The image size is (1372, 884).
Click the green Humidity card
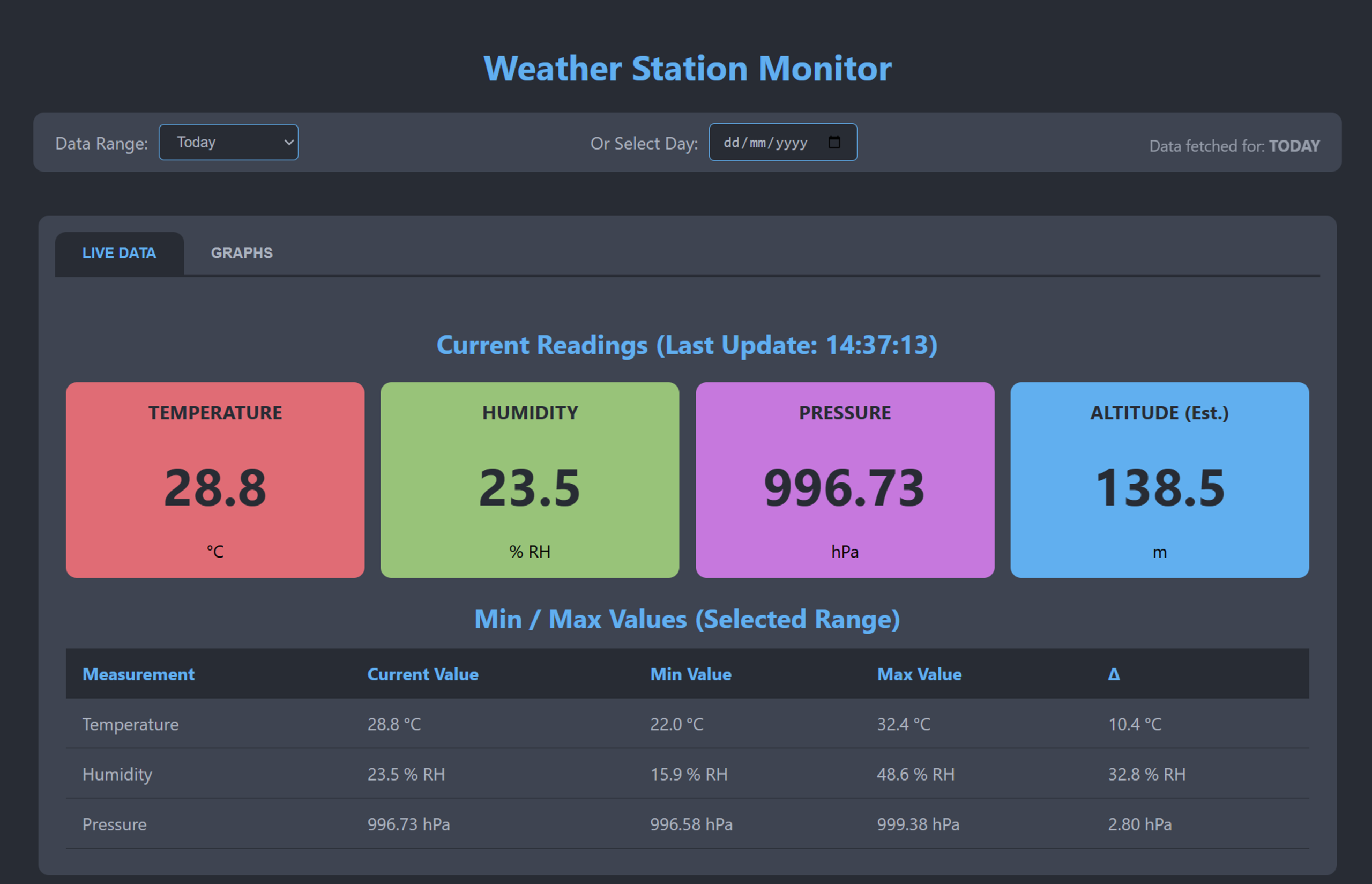(x=530, y=480)
